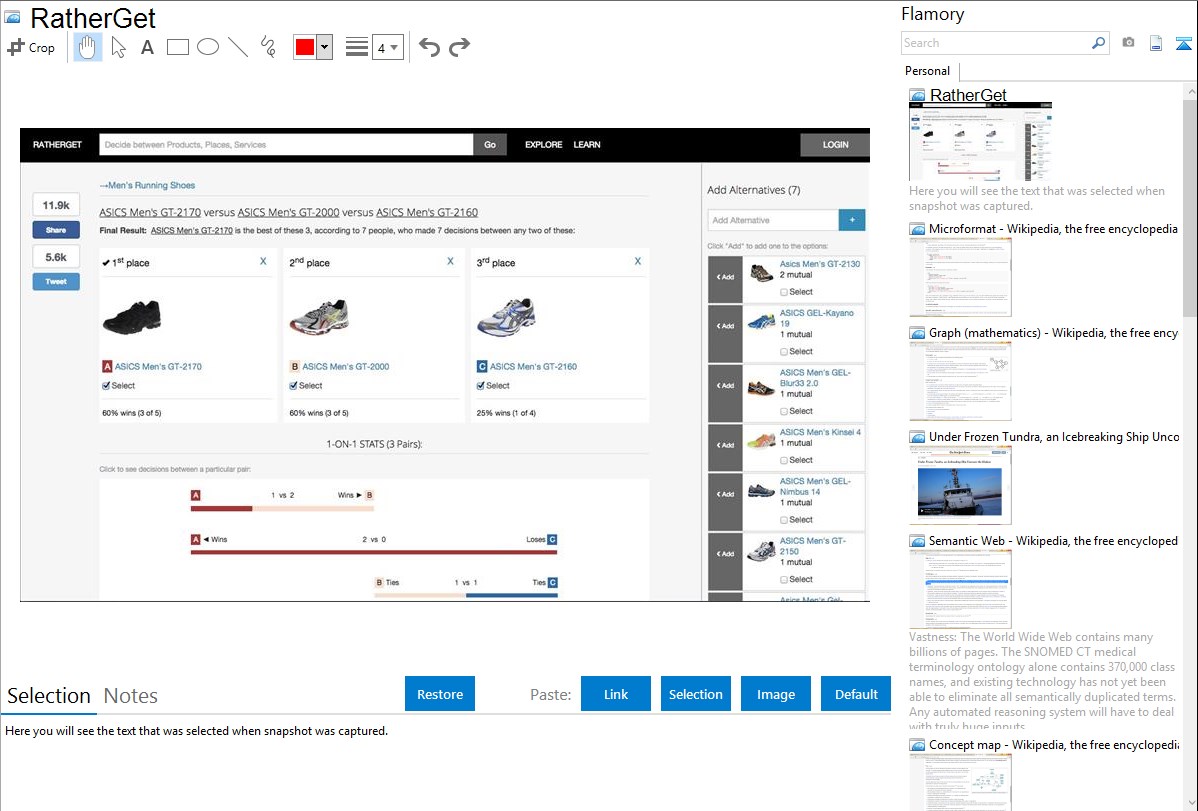Paste as Image

(776, 694)
